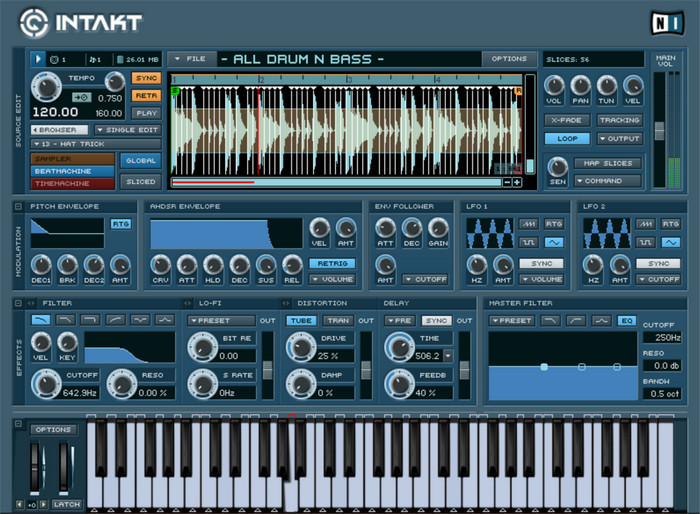
Task: Toggle Pitch Envelope RTG button
Action: coord(121,224)
